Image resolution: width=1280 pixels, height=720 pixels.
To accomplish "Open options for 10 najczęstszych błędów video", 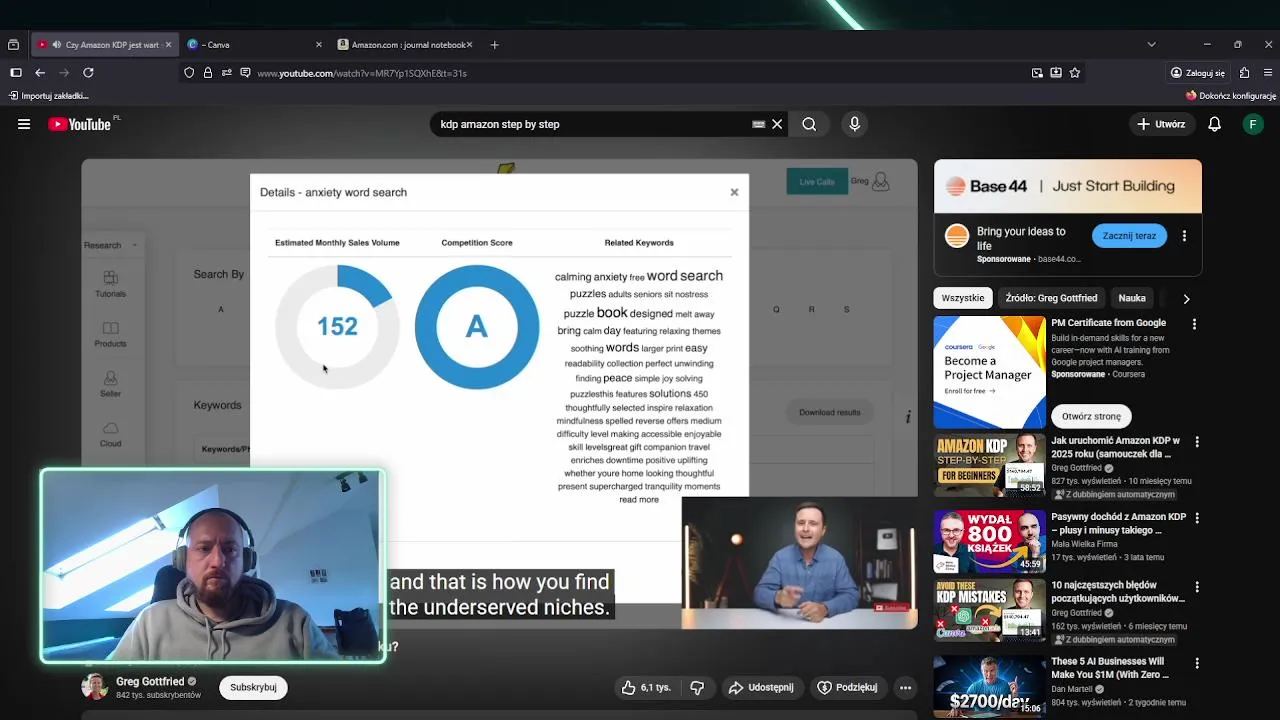I will (x=1196, y=587).
